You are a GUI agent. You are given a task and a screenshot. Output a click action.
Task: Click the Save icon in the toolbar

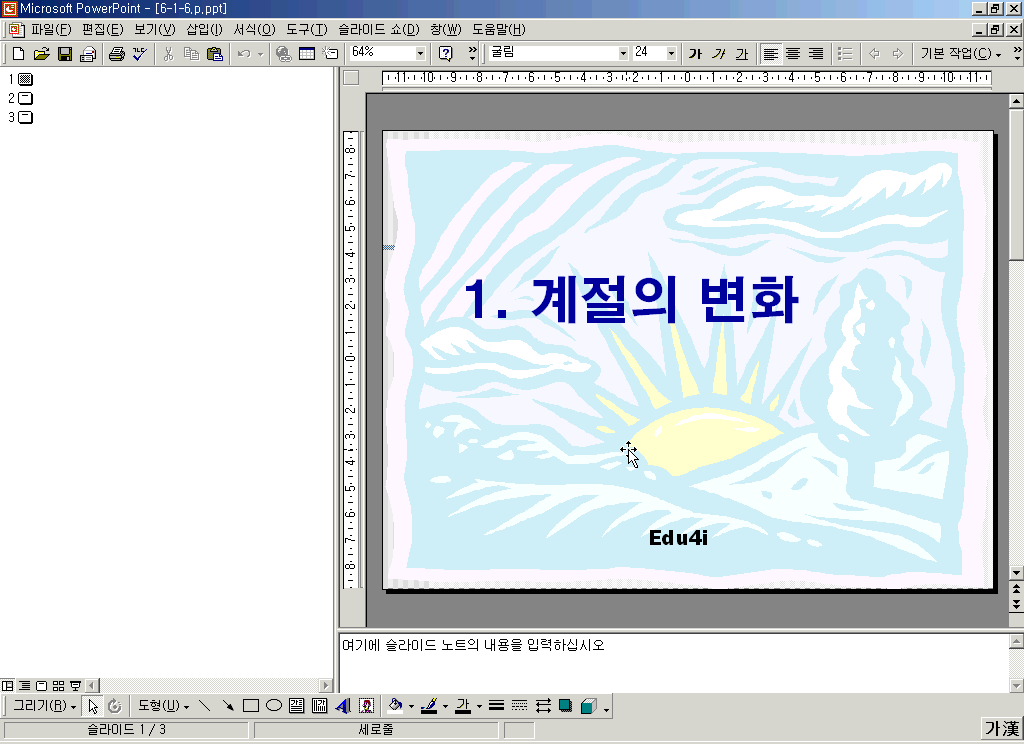tap(65, 54)
